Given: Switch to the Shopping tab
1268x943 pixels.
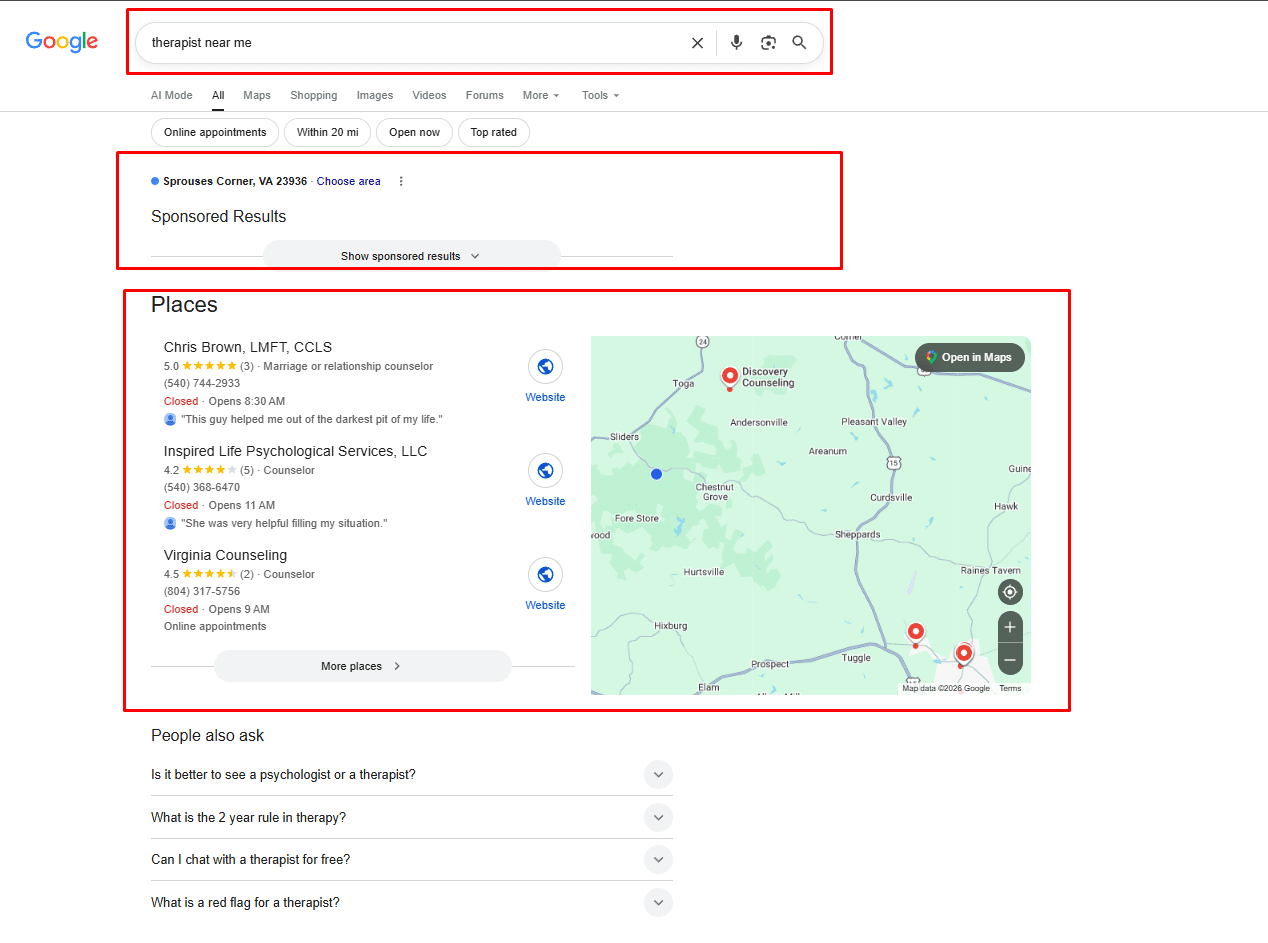Looking at the screenshot, I should click(x=314, y=95).
